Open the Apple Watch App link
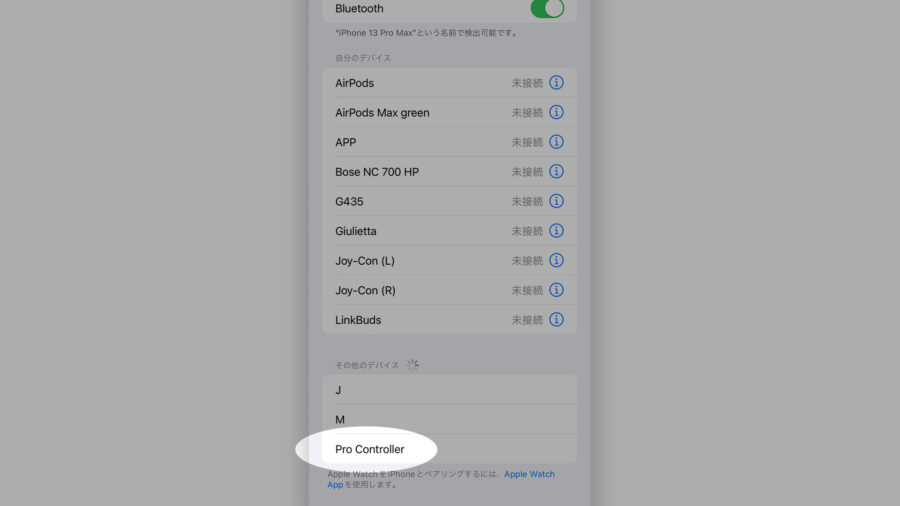The width and height of the screenshot is (900, 506). tap(441, 479)
